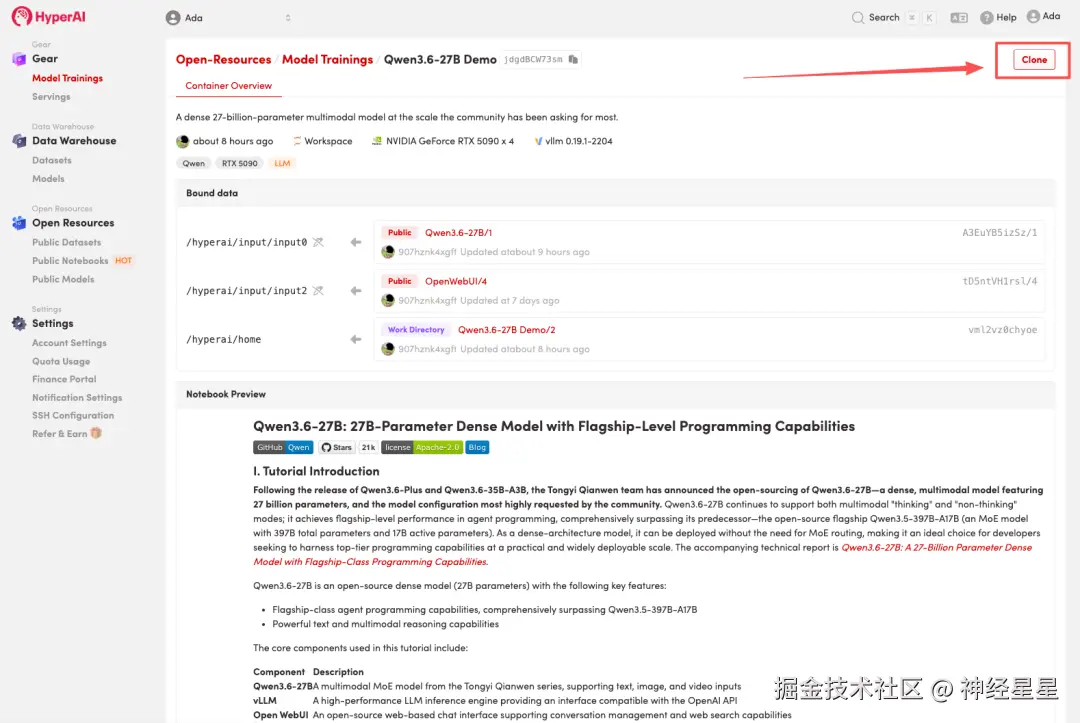Click the Notebook Preview header
Viewport: 1080px width, 723px height.
pos(226,395)
